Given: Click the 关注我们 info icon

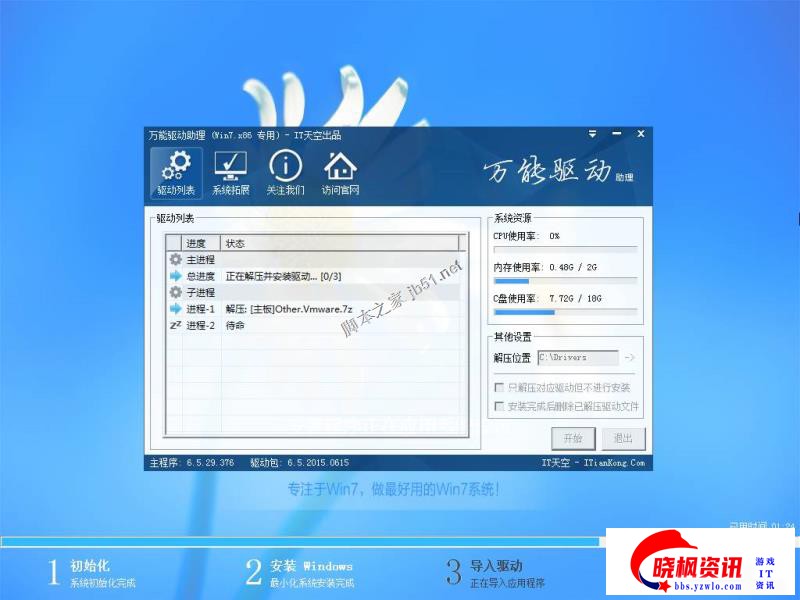Looking at the screenshot, I should click(285, 172).
